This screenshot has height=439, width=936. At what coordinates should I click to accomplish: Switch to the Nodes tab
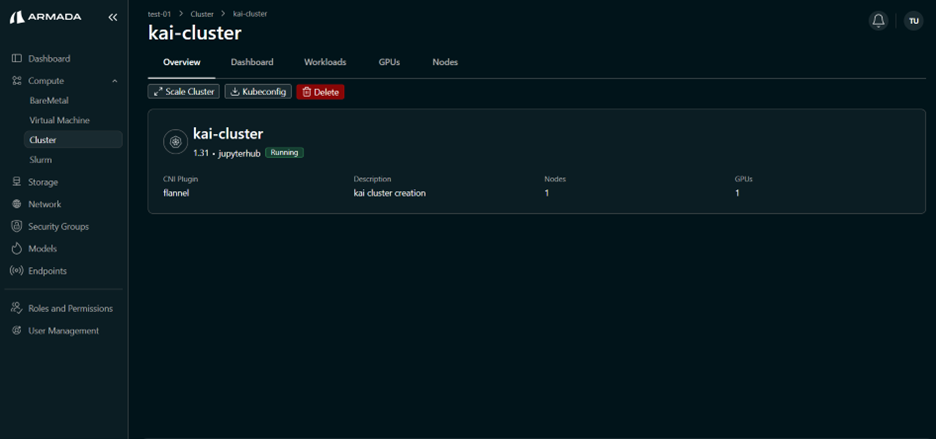tap(445, 62)
